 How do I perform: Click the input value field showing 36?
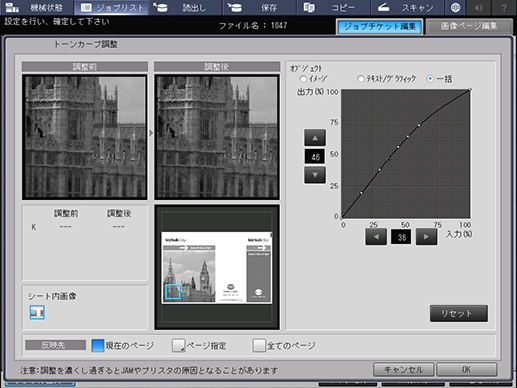click(401, 237)
